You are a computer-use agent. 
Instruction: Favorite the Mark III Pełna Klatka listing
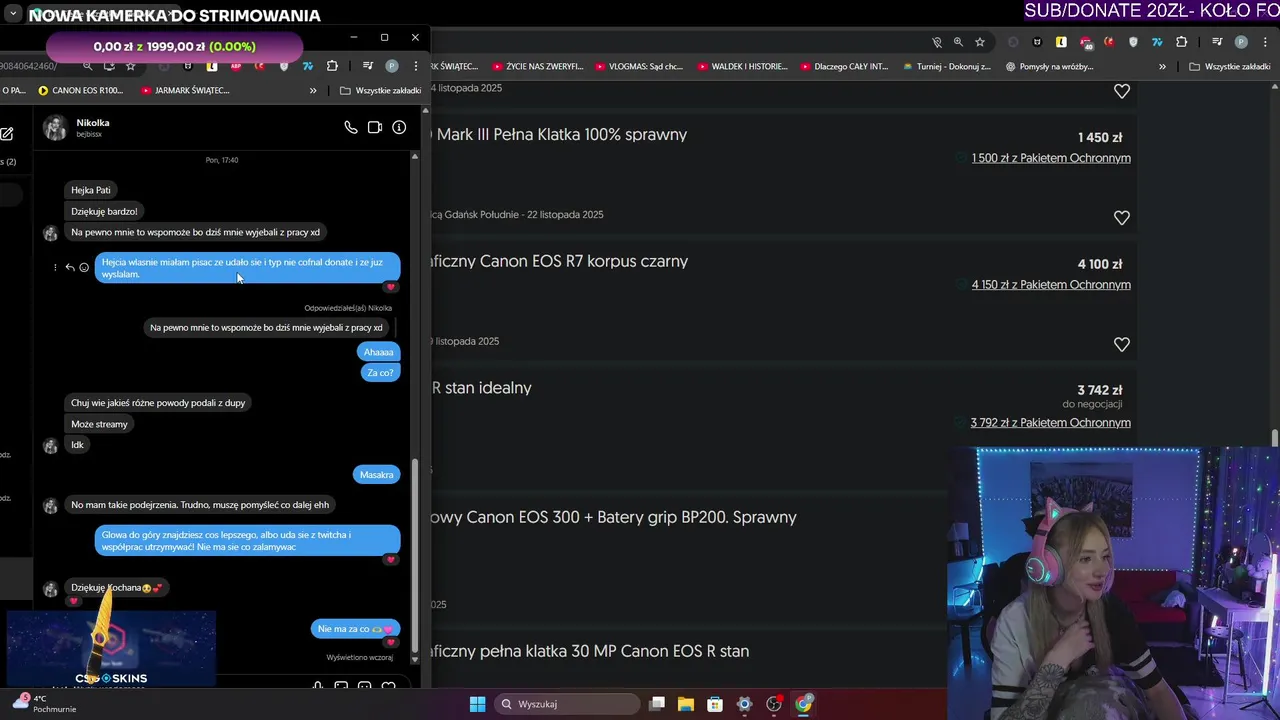click(1122, 218)
